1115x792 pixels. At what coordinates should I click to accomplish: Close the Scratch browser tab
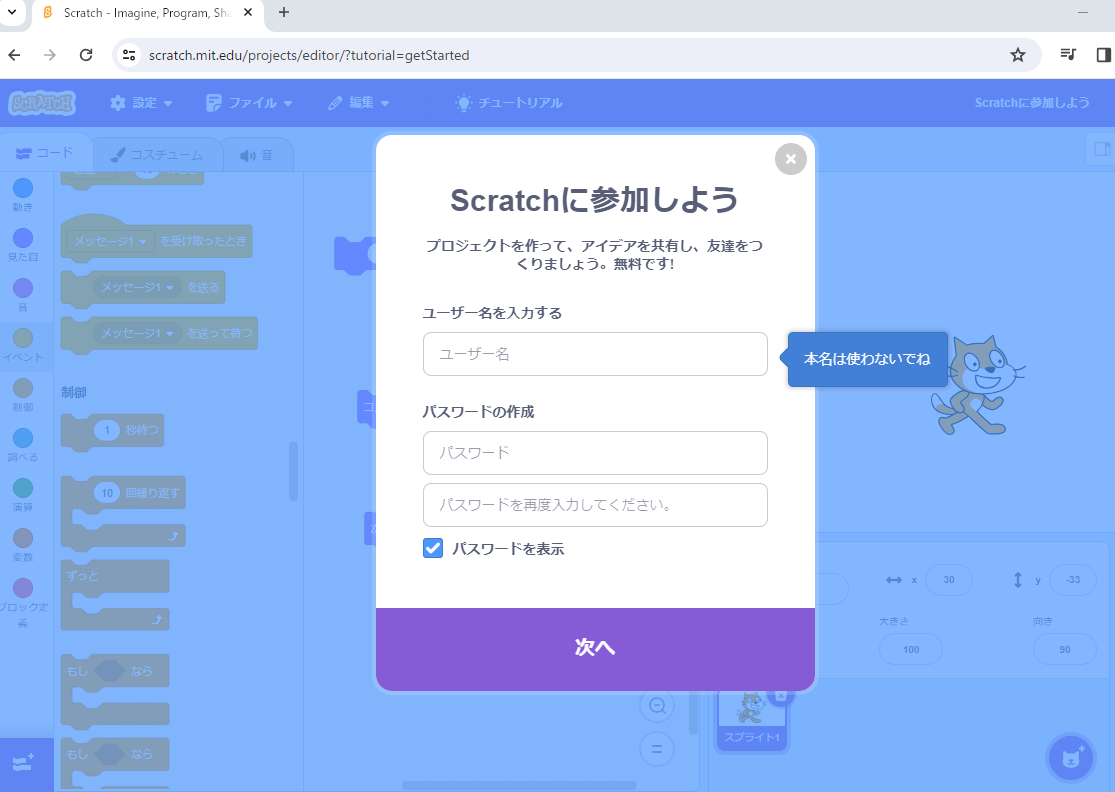pyautogui.click(x=247, y=12)
